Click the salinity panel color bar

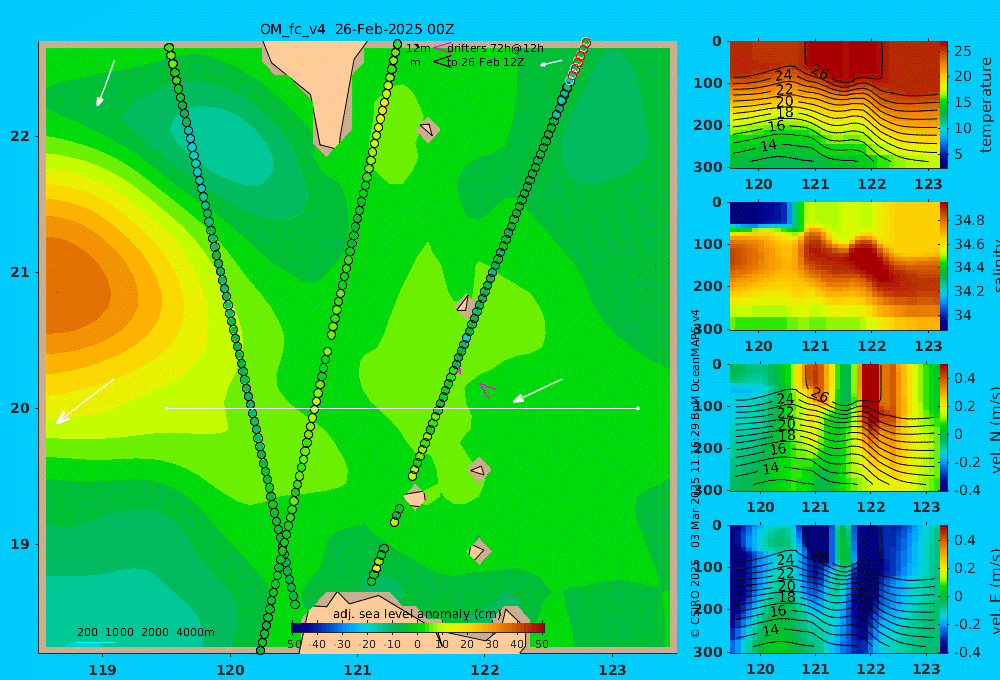[943, 267]
